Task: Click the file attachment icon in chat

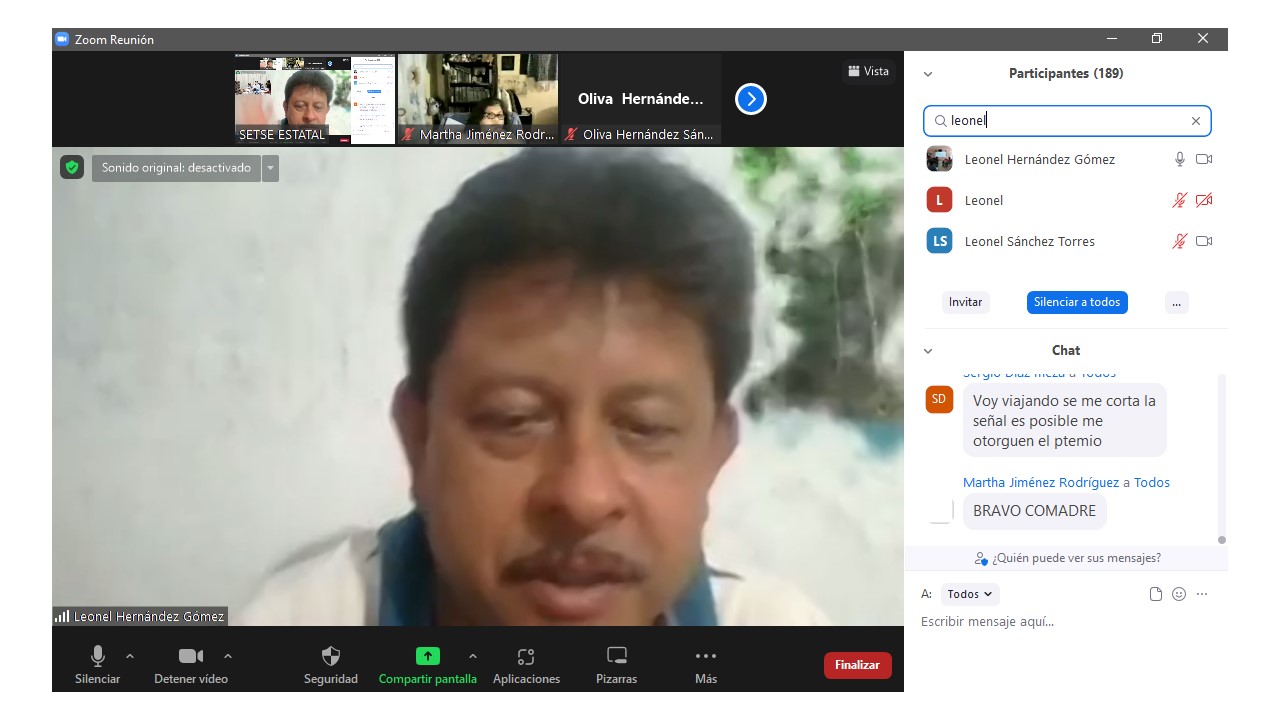Action: [1156, 594]
